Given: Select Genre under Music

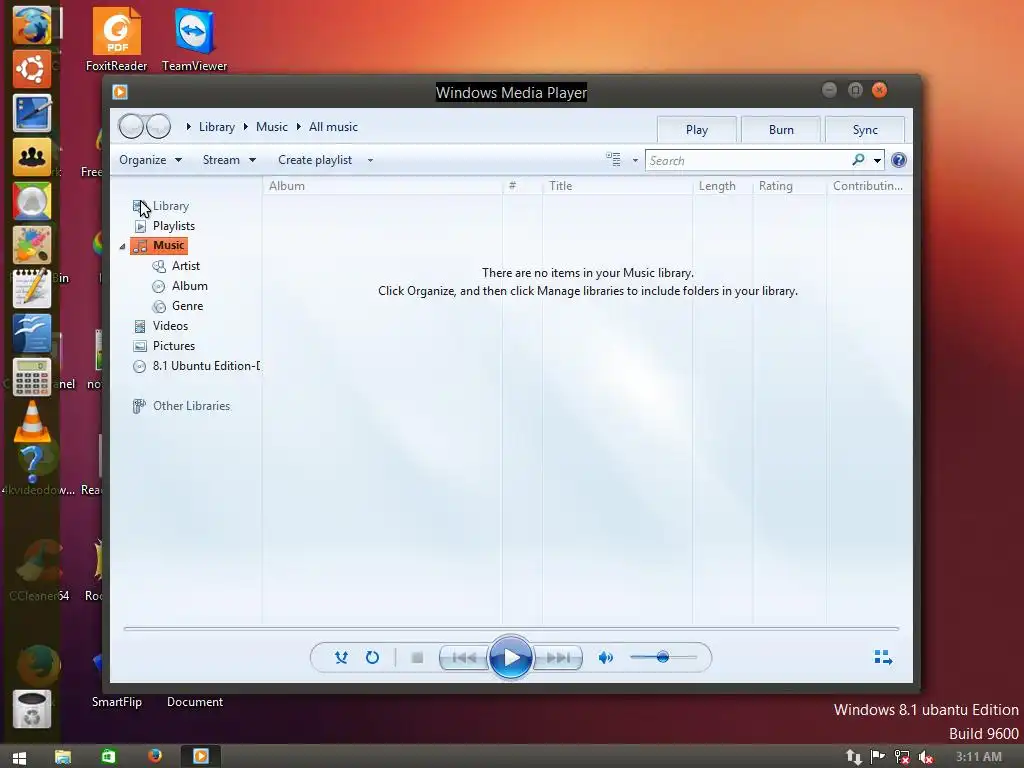Looking at the screenshot, I should (x=187, y=306).
